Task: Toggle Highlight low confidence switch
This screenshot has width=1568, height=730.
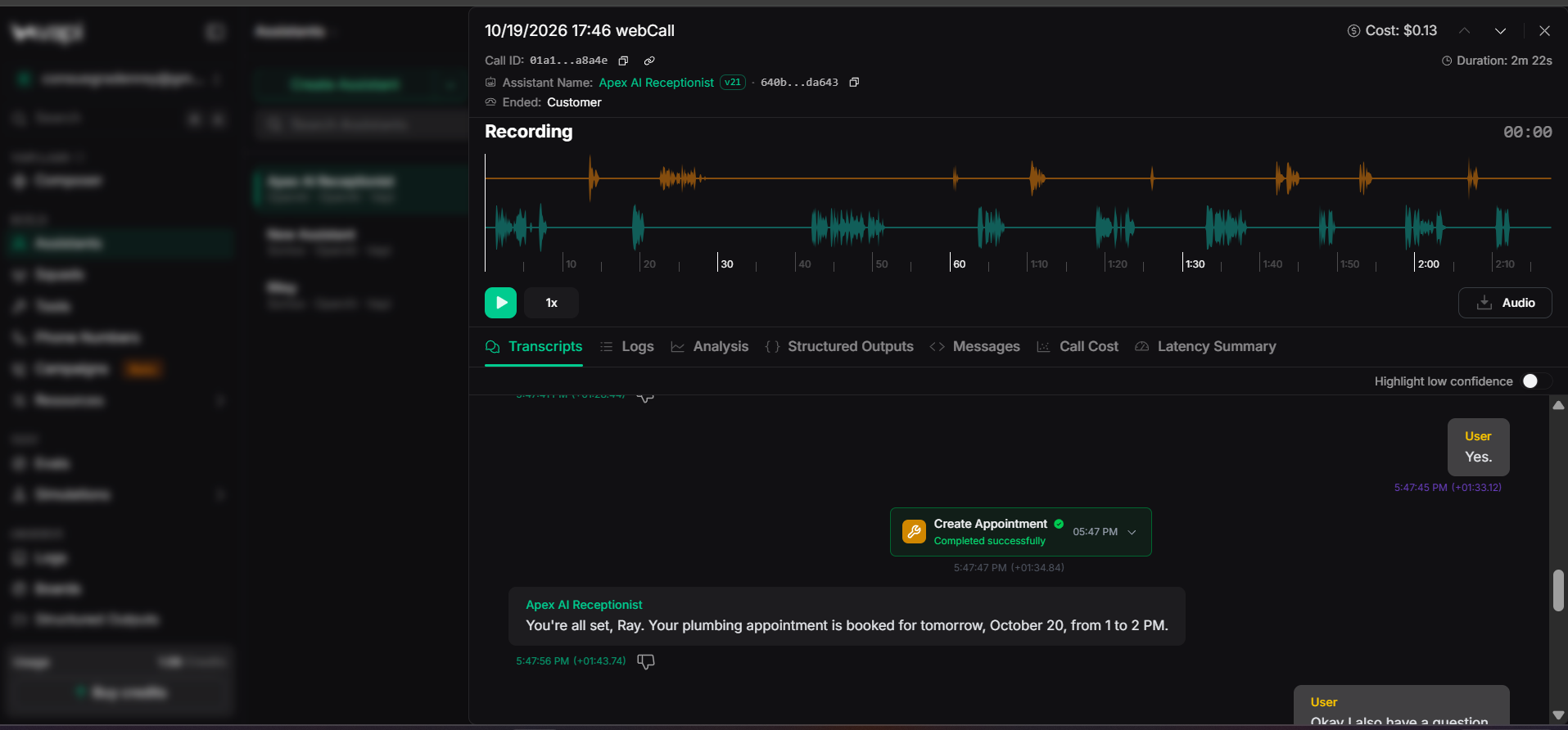Action: pyautogui.click(x=1536, y=381)
